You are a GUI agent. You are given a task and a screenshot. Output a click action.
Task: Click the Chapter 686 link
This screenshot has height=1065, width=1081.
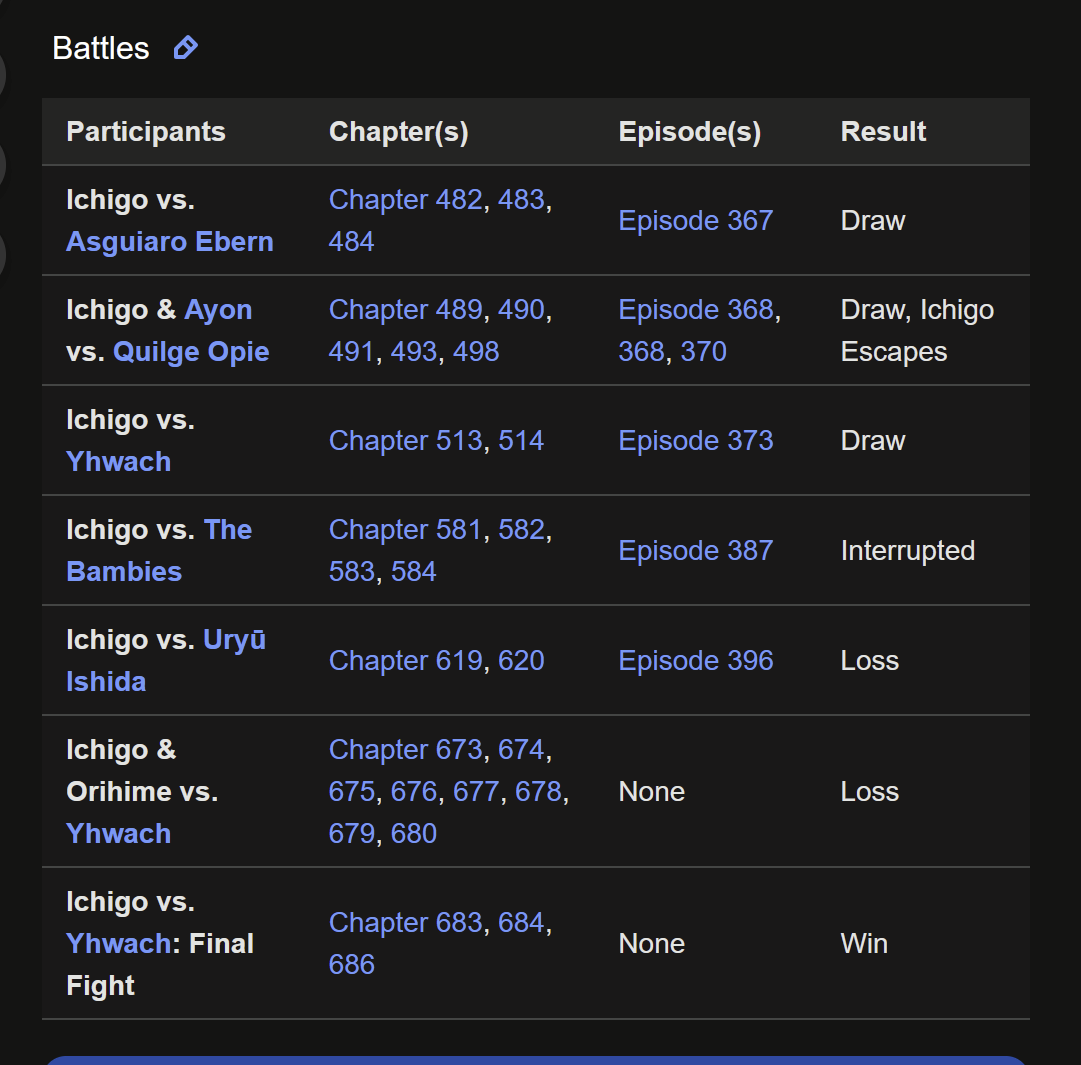pyautogui.click(x=352, y=965)
